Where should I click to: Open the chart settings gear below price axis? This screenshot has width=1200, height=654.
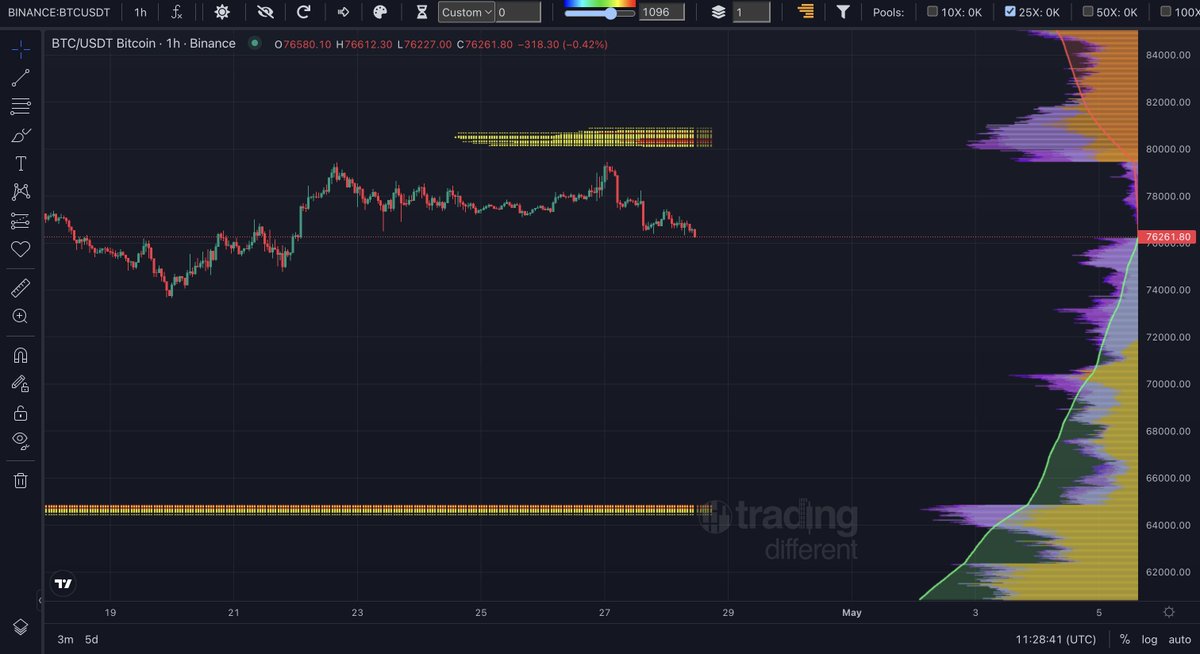point(1169,612)
